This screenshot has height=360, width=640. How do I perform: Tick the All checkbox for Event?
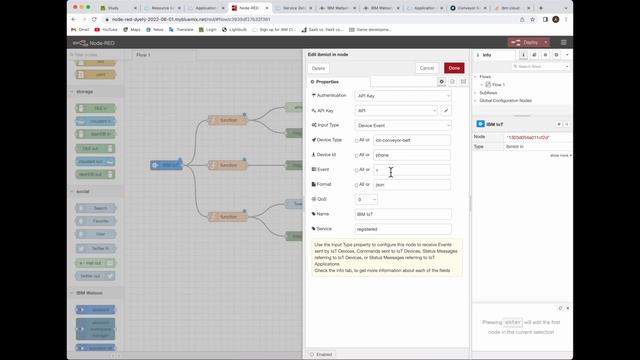tap(356, 170)
